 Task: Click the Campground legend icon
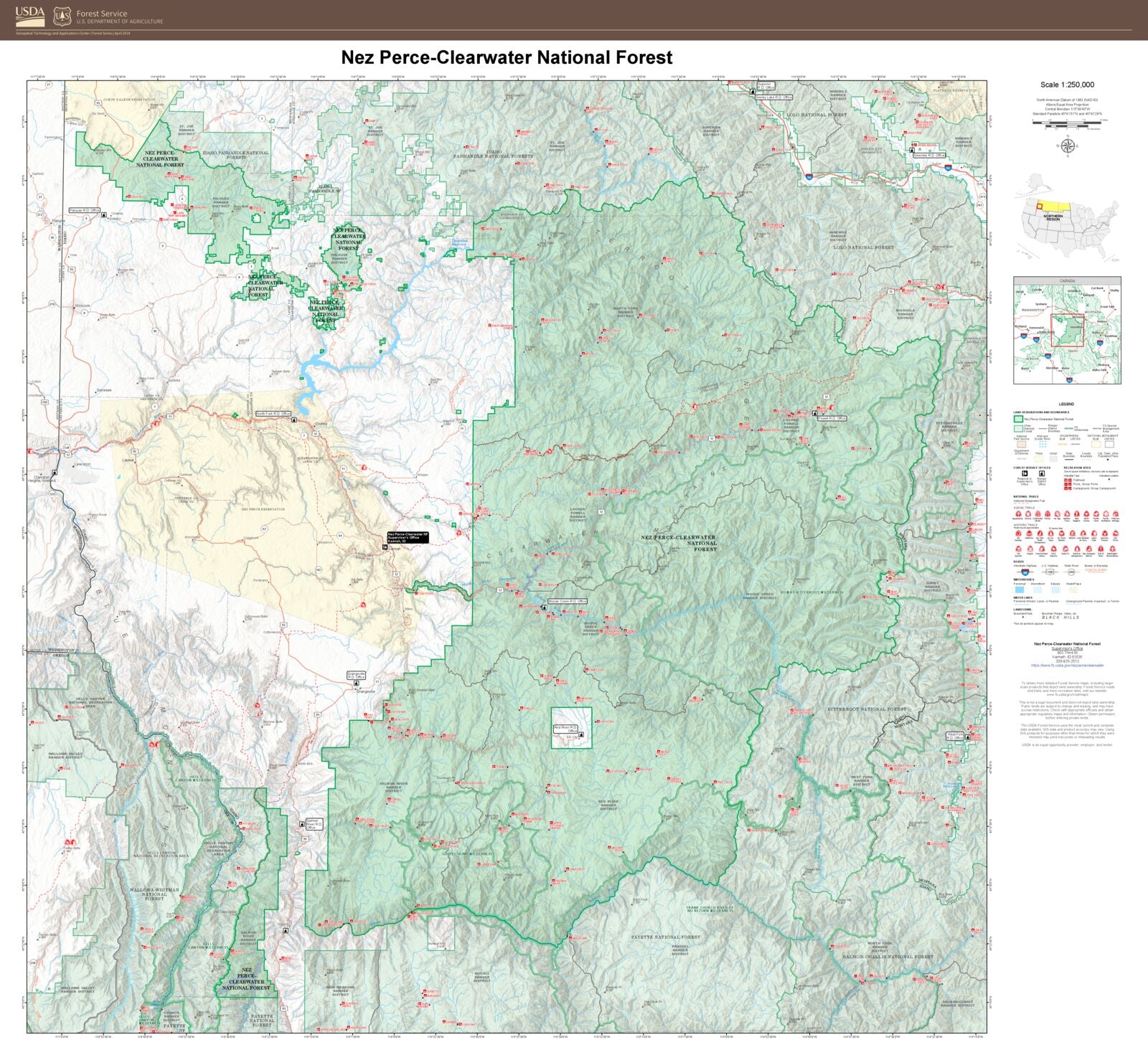coord(1068,488)
